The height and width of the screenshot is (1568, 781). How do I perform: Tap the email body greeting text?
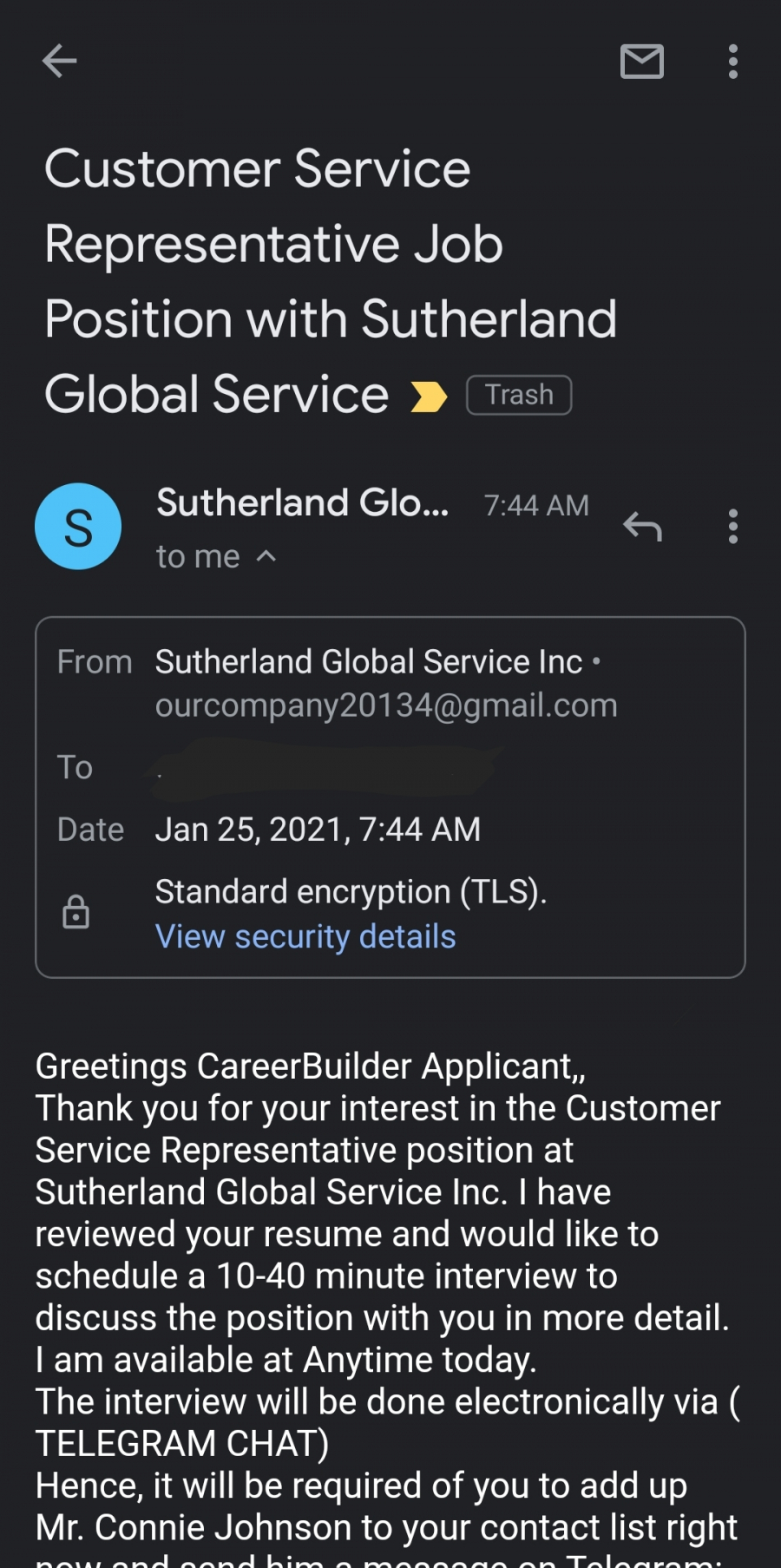pyautogui.click(x=310, y=1066)
